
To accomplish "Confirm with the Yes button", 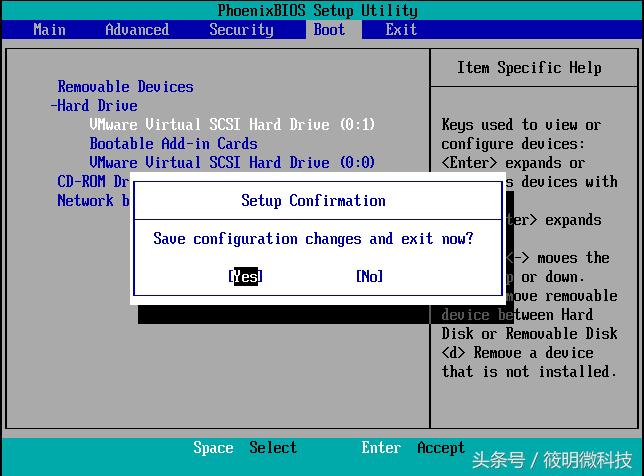I will pyautogui.click(x=245, y=276).
